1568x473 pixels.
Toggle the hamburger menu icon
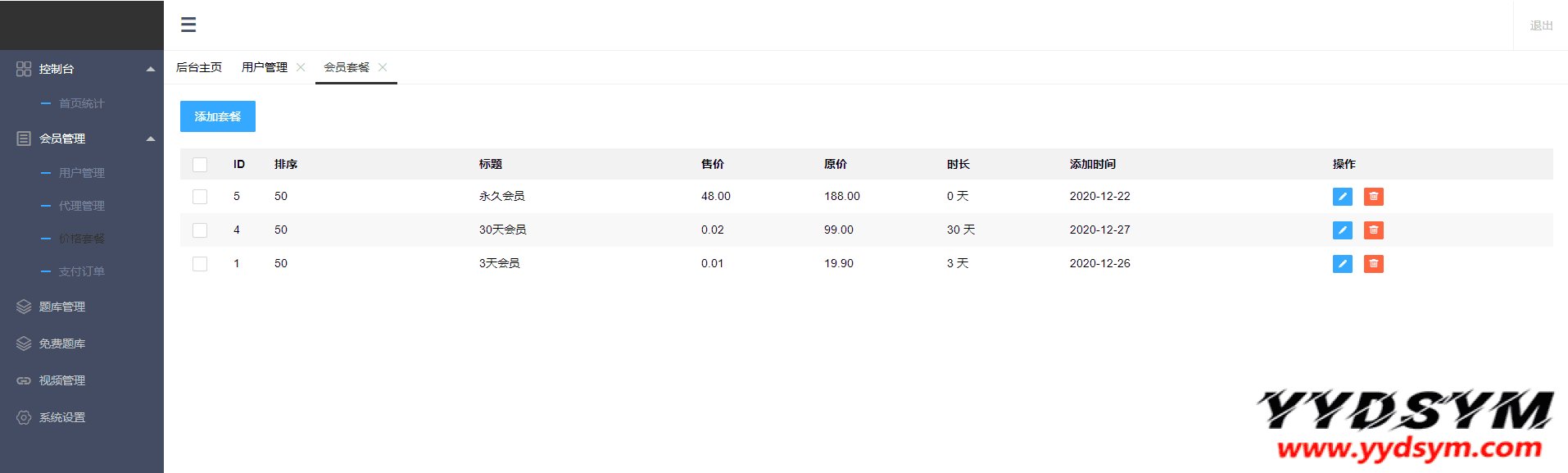pos(188,25)
